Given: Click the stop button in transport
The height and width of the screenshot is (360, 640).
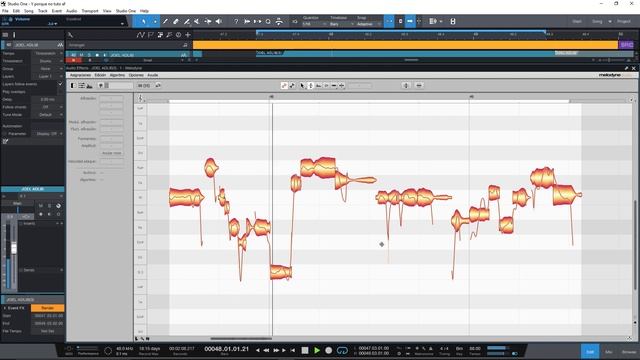Looking at the screenshot, I should click(305, 350).
